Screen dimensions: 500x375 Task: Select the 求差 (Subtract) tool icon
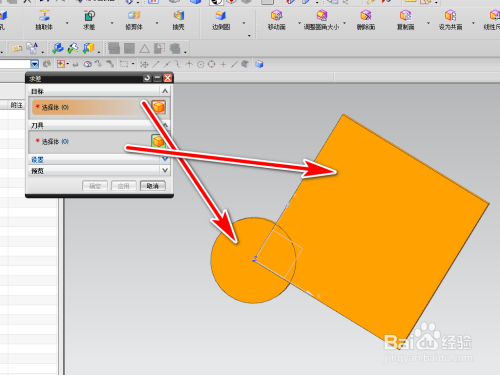89,16
